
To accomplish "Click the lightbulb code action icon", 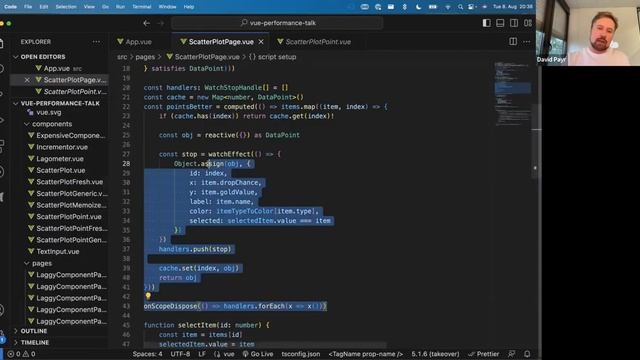I will pos(148,296).
